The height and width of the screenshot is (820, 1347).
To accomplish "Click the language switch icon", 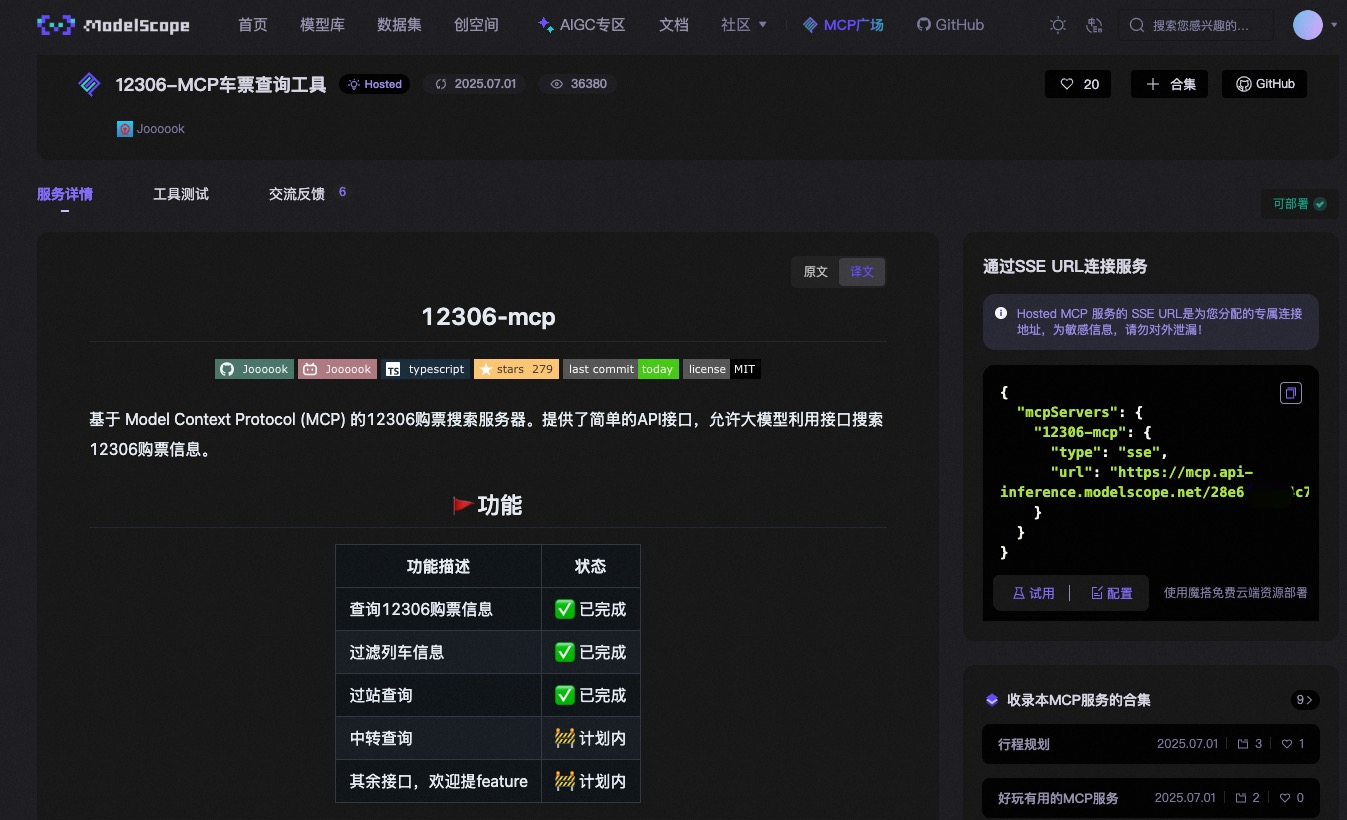I will coord(1094,25).
